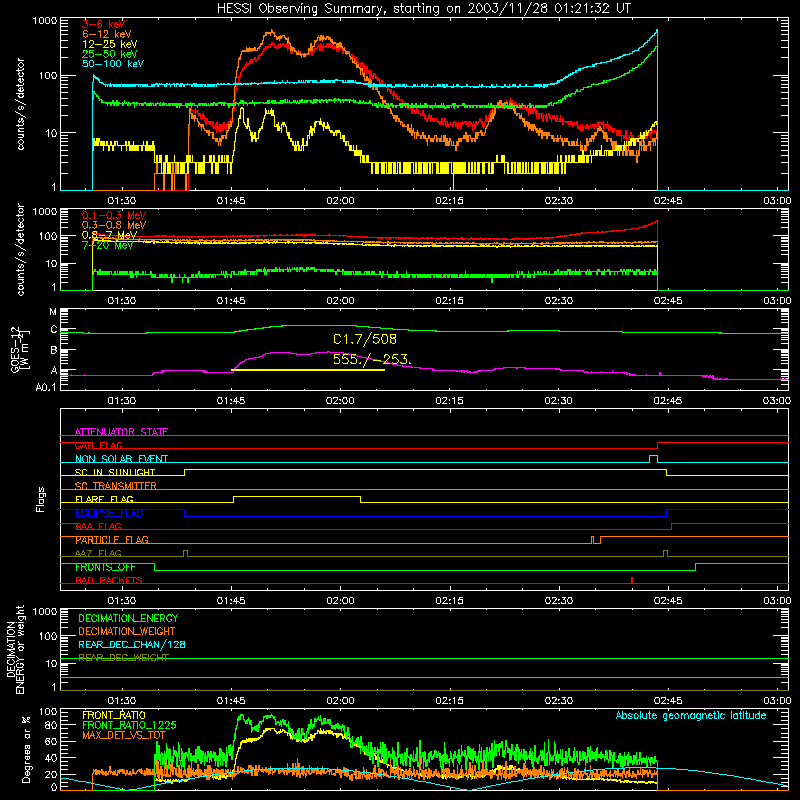Click 'Absolute geomagnetic latitude' label
Screen dimensions: 800x800
[691, 716]
